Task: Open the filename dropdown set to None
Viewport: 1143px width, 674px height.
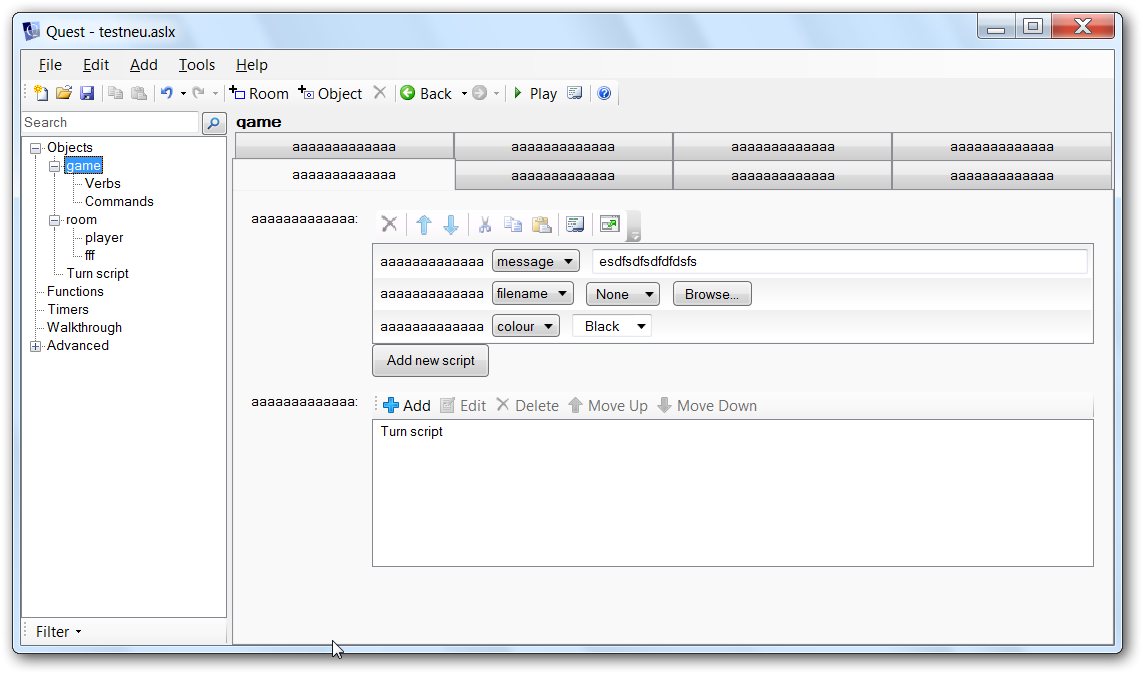Action: pos(622,293)
